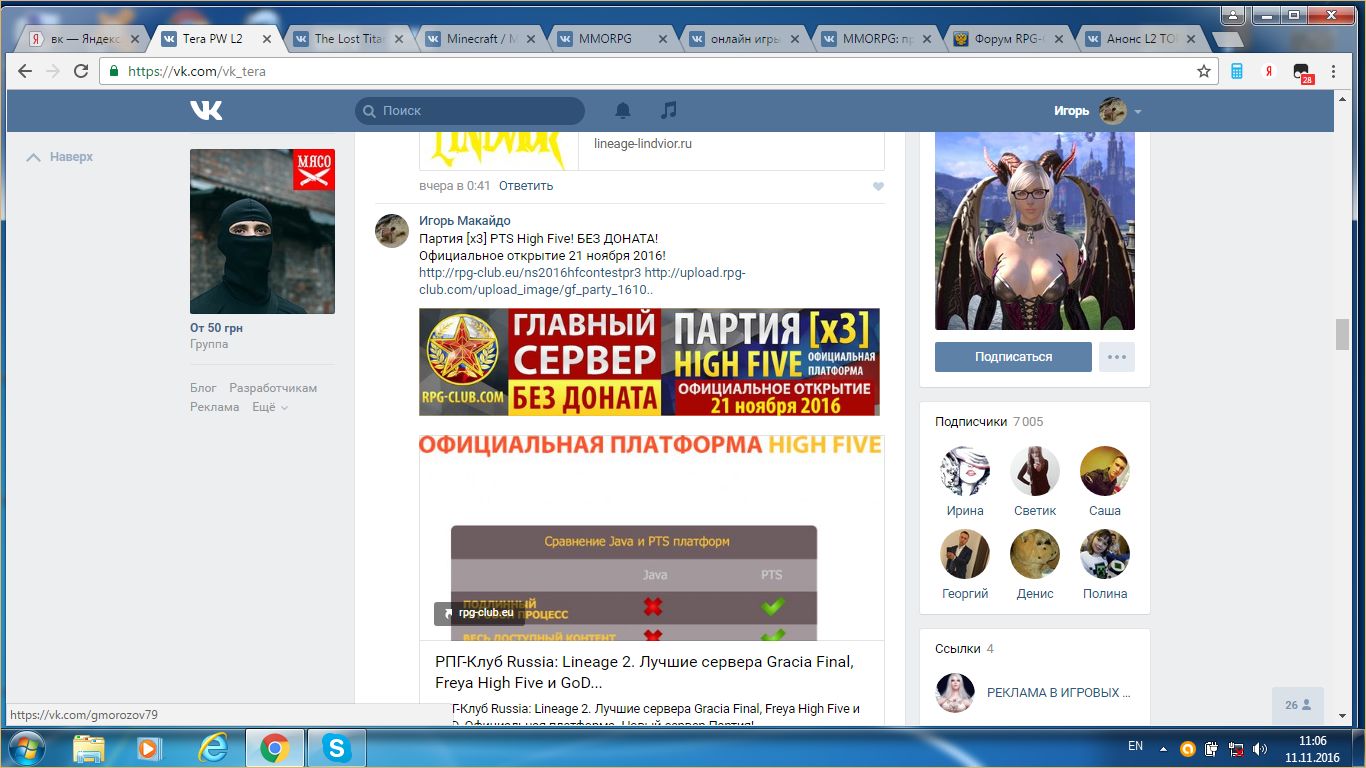This screenshot has width=1366, height=768.
Task: Bookmark this page with the star
Action: coord(1204,71)
